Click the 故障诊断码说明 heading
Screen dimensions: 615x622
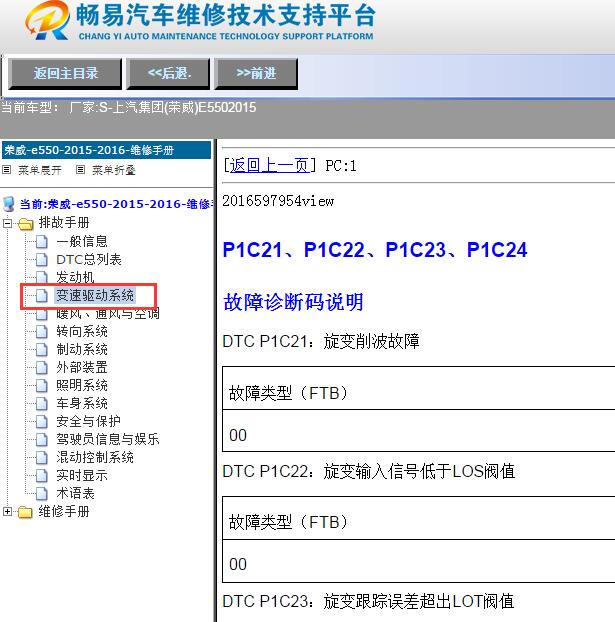pos(293,302)
